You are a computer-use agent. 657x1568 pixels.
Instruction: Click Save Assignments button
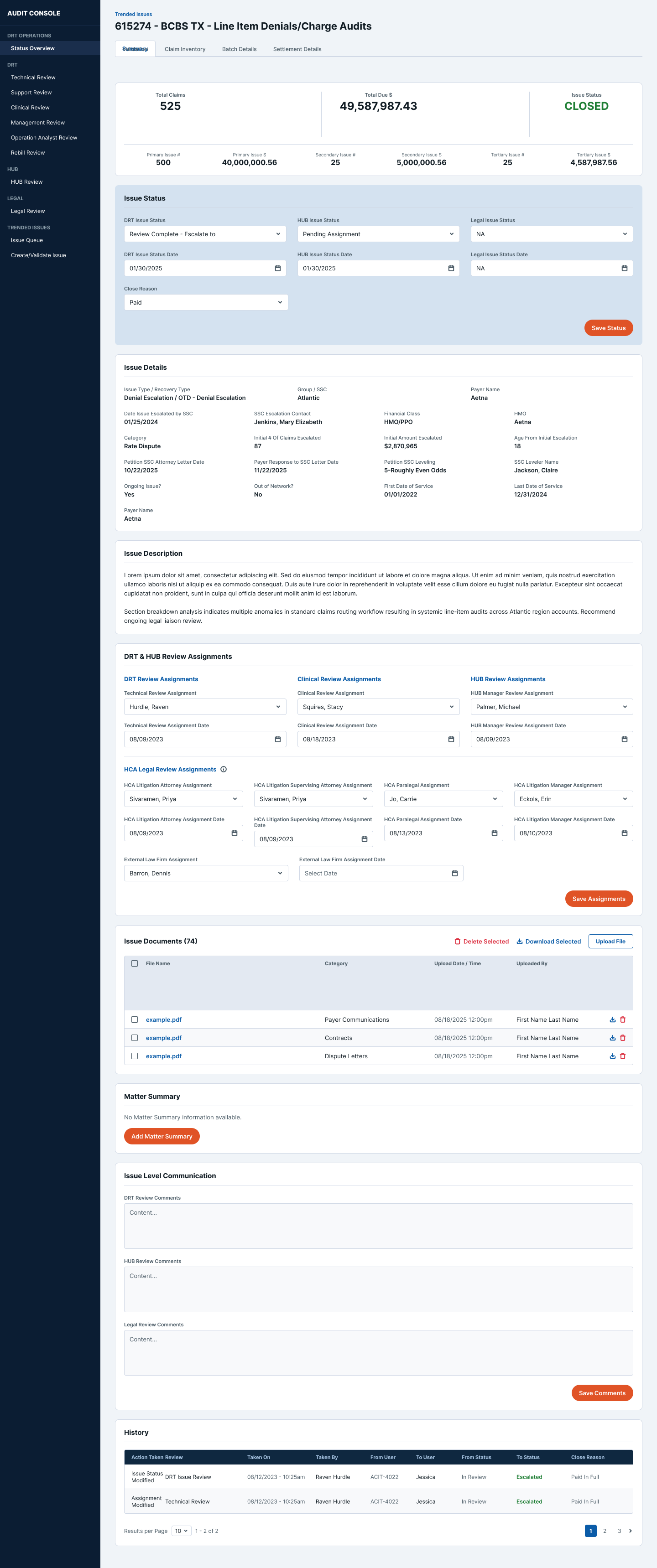pyautogui.click(x=599, y=899)
